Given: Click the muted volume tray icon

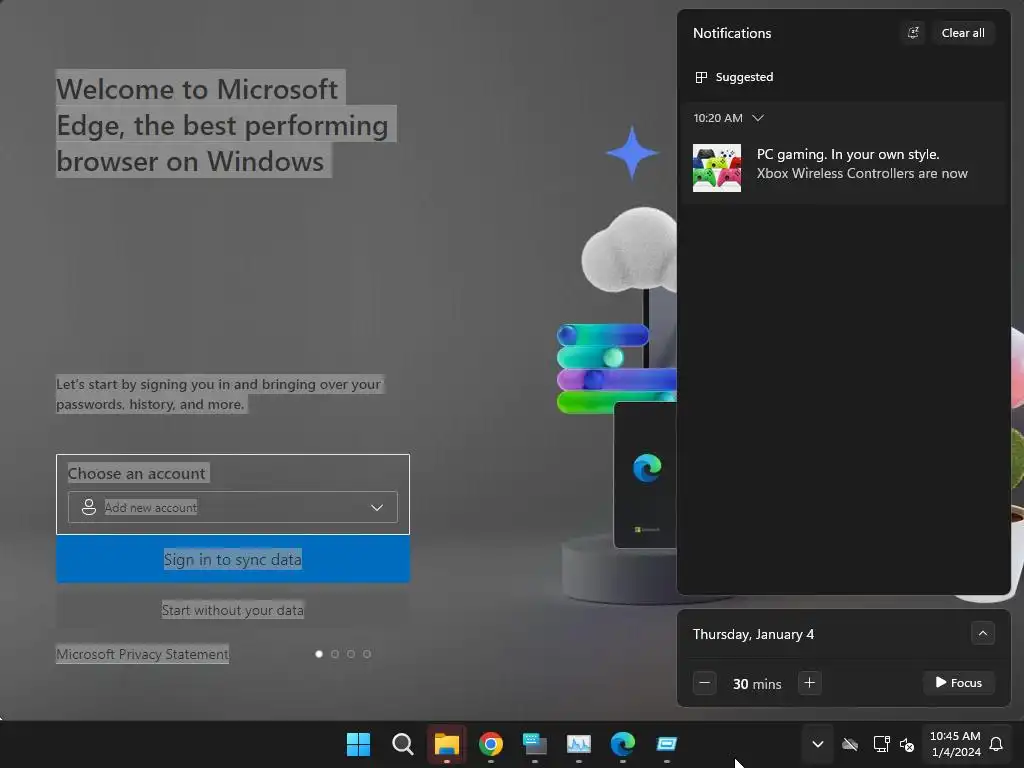Looking at the screenshot, I should pyautogui.click(x=906, y=744).
